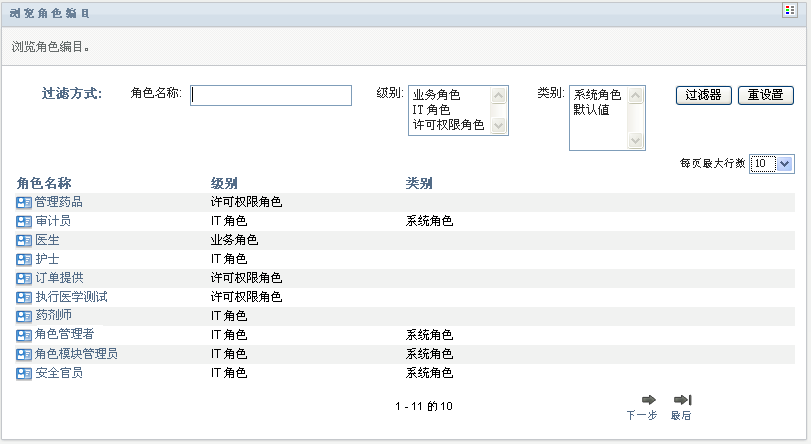Image resolution: width=811 pixels, height=444 pixels.
Task: Click the role icon beside 药剂师
Action: (24, 316)
